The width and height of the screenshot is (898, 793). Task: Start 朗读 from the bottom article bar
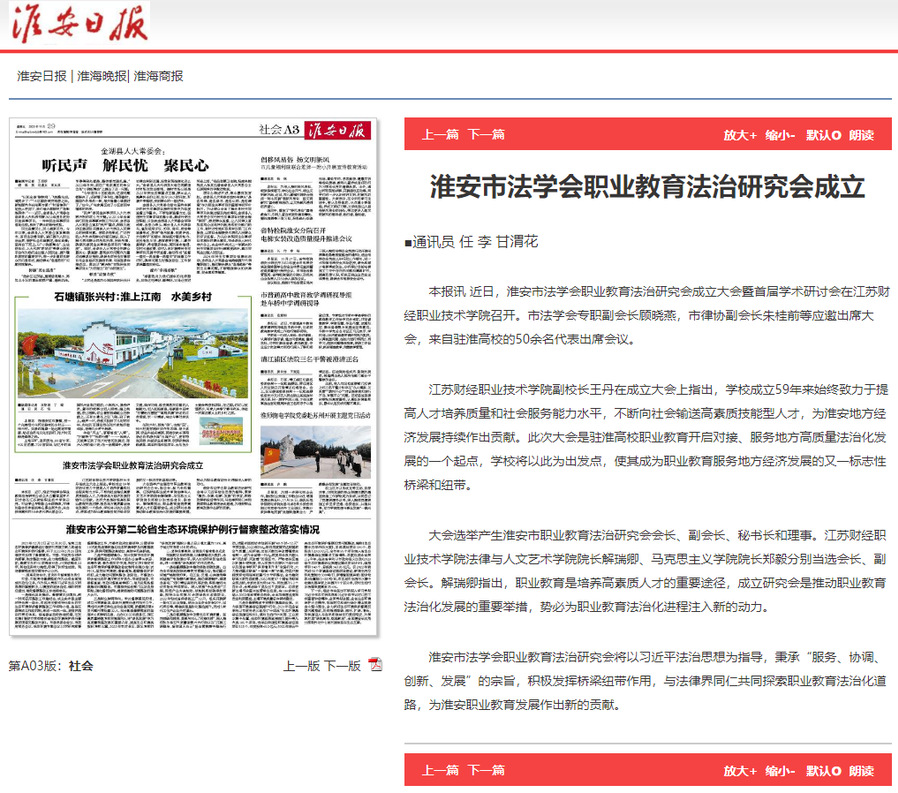click(x=861, y=771)
